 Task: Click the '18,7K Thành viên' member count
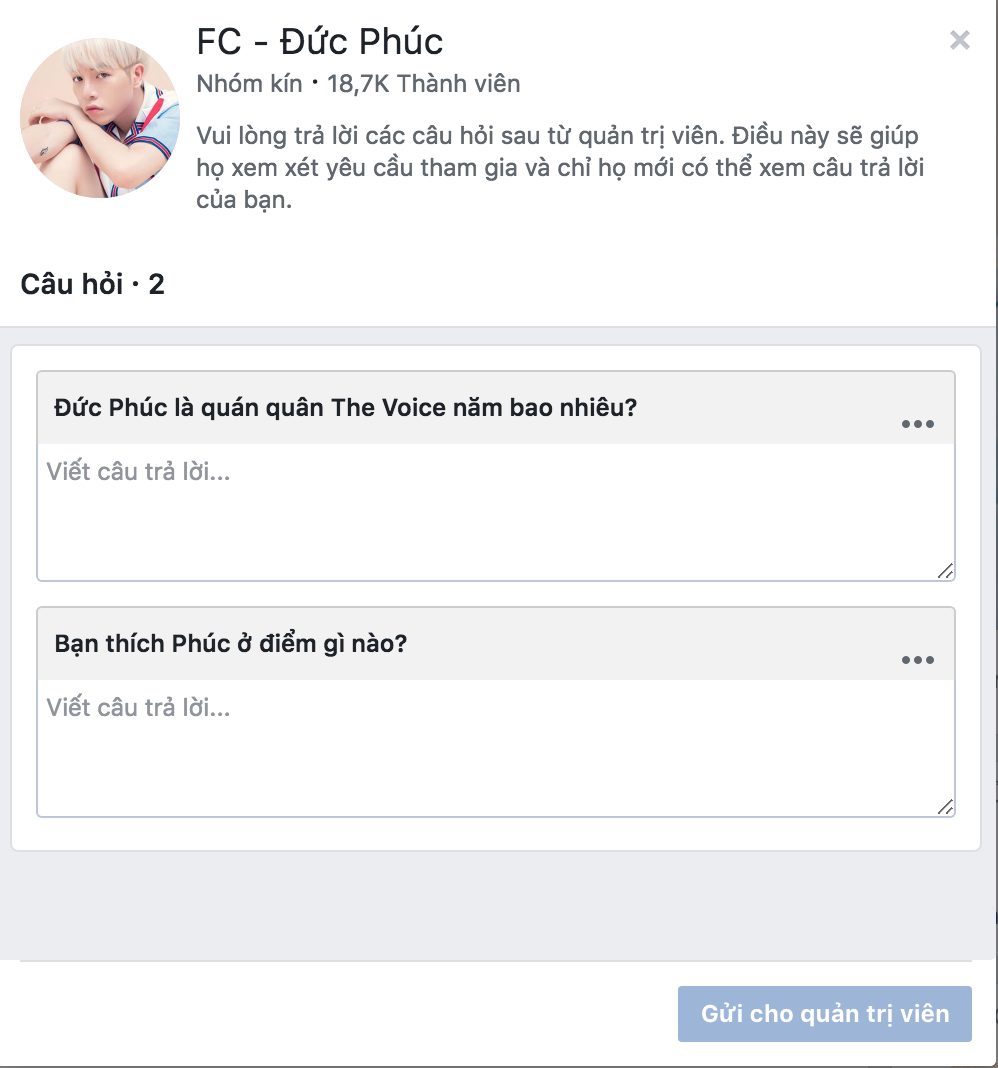tap(423, 84)
